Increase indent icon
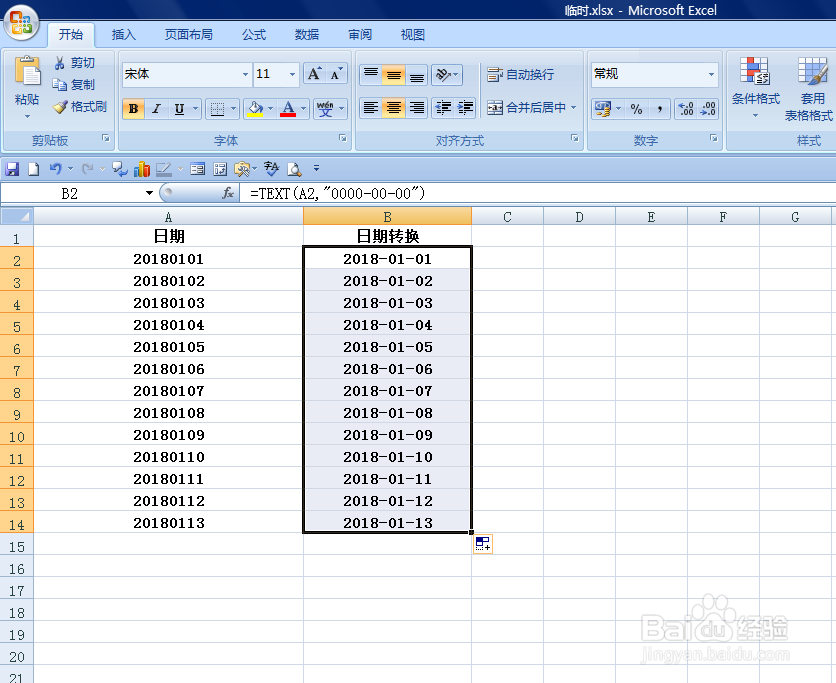Screen dimensions: 836x683 coord(465,108)
